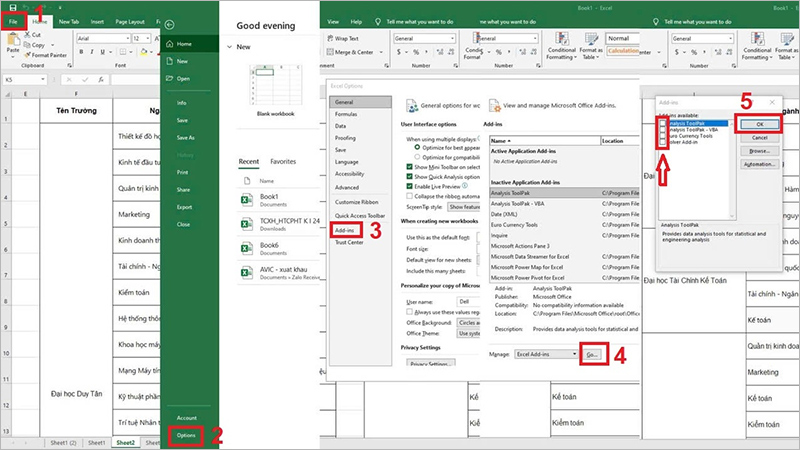Screen dimensions: 800x450
Task: Select the Microsoft Power Map for Excel row
Action: tap(564, 267)
